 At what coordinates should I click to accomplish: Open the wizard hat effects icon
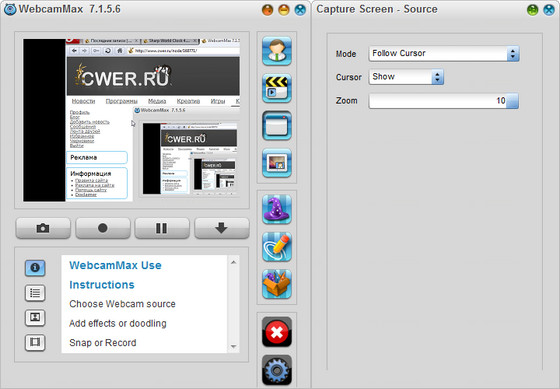277,209
